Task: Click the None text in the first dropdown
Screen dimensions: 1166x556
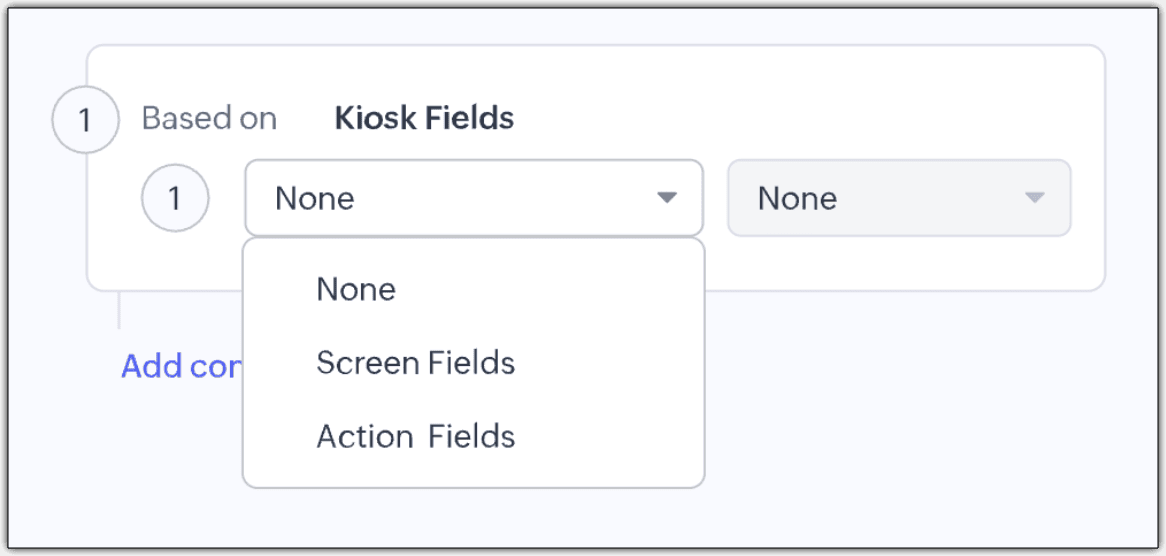Action: click(x=315, y=198)
